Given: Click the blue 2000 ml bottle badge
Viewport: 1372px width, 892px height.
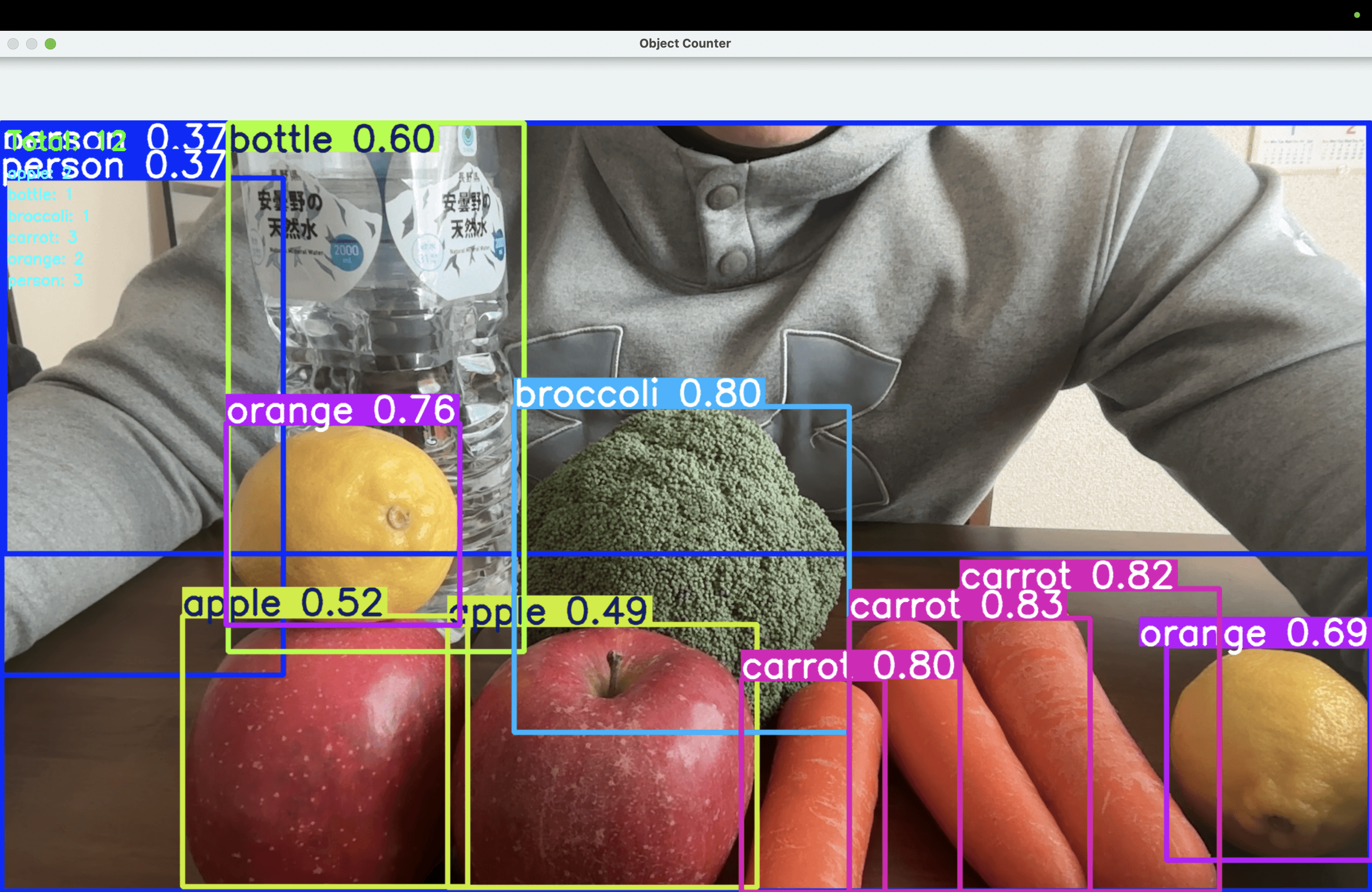Looking at the screenshot, I should (346, 252).
